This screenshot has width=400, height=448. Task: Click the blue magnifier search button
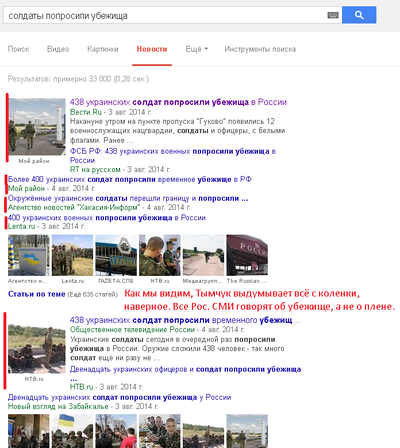click(359, 15)
